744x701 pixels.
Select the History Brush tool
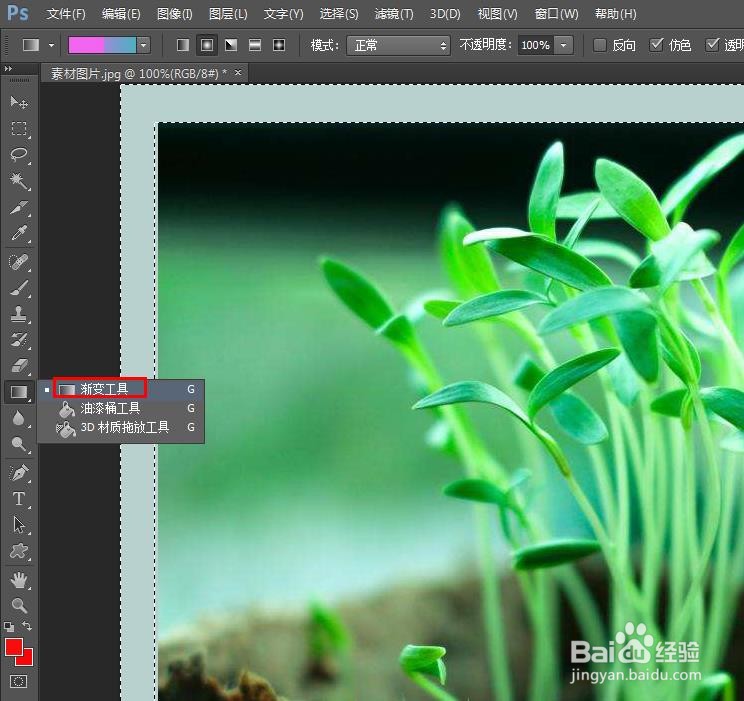[x=19, y=340]
